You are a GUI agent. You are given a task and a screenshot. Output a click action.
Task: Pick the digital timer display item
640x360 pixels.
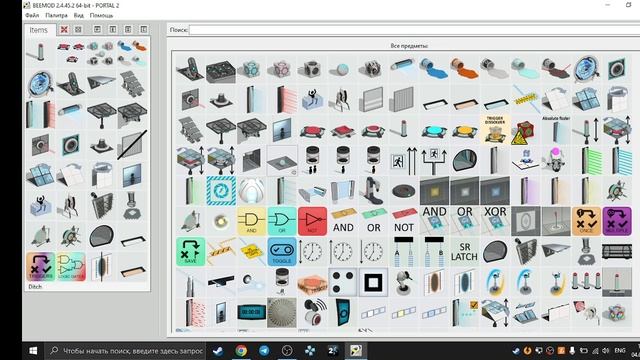coord(251,312)
